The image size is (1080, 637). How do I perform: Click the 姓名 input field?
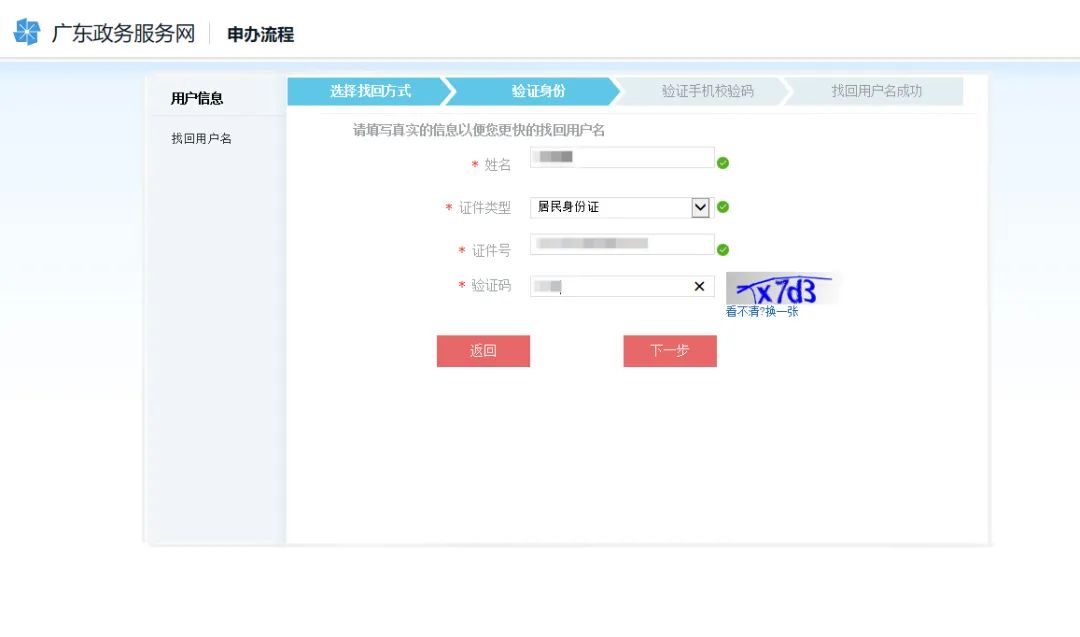(x=620, y=157)
